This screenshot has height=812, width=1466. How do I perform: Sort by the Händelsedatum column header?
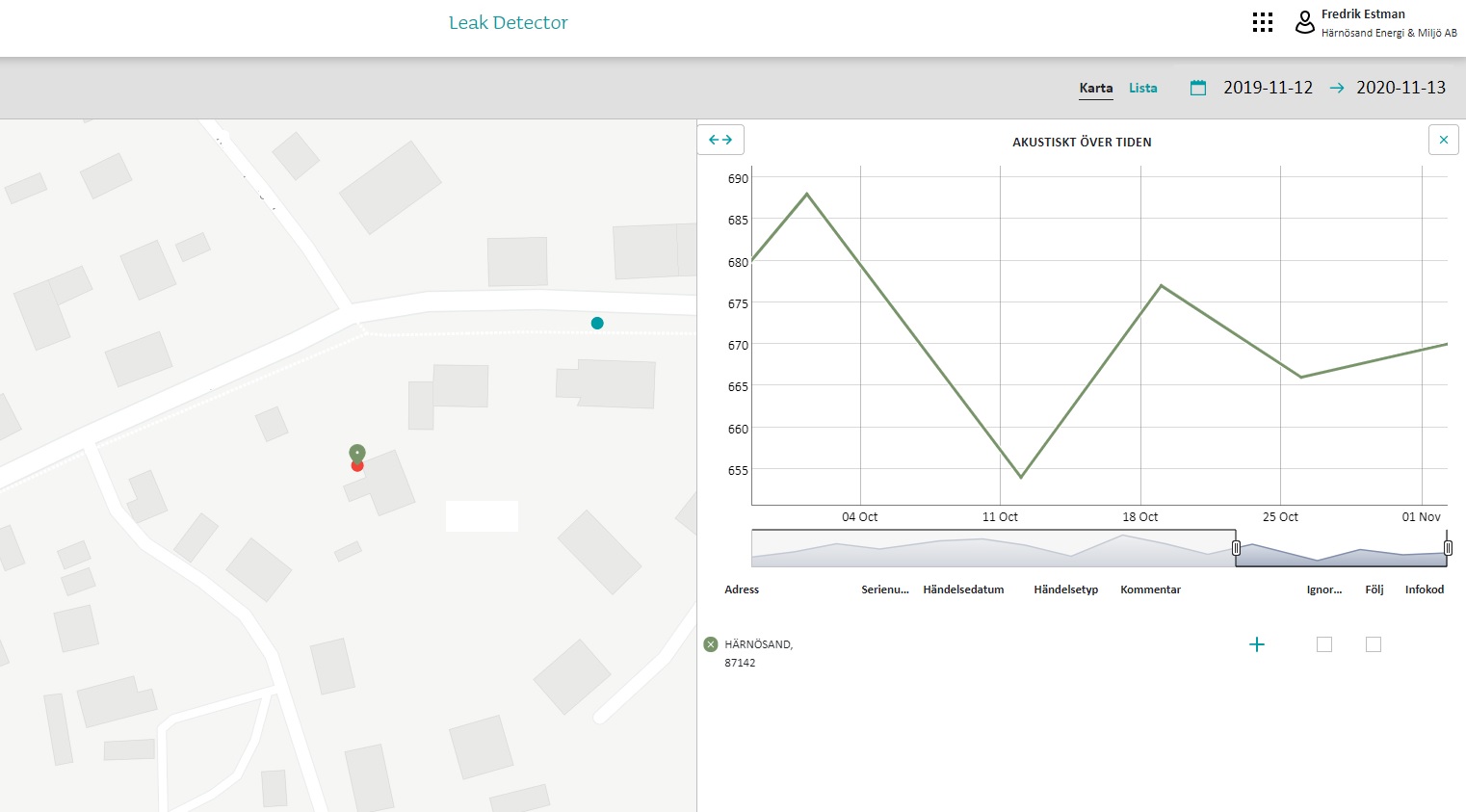click(x=963, y=589)
